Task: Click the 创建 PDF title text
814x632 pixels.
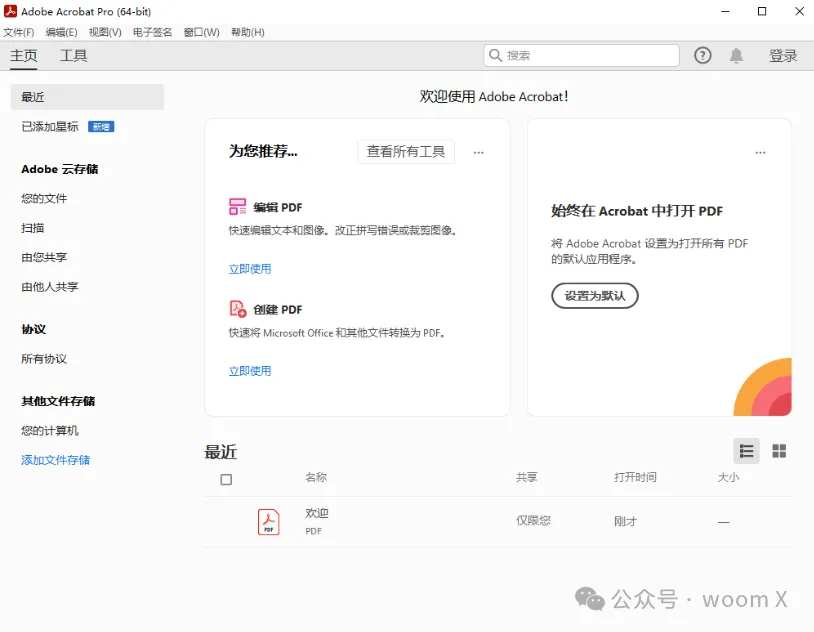Action: [278, 310]
